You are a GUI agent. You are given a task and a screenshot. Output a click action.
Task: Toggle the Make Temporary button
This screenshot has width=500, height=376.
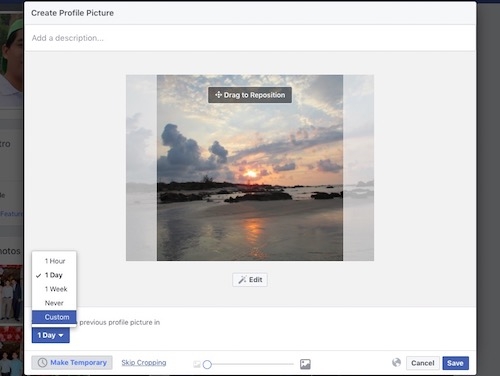click(x=72, y=363)
